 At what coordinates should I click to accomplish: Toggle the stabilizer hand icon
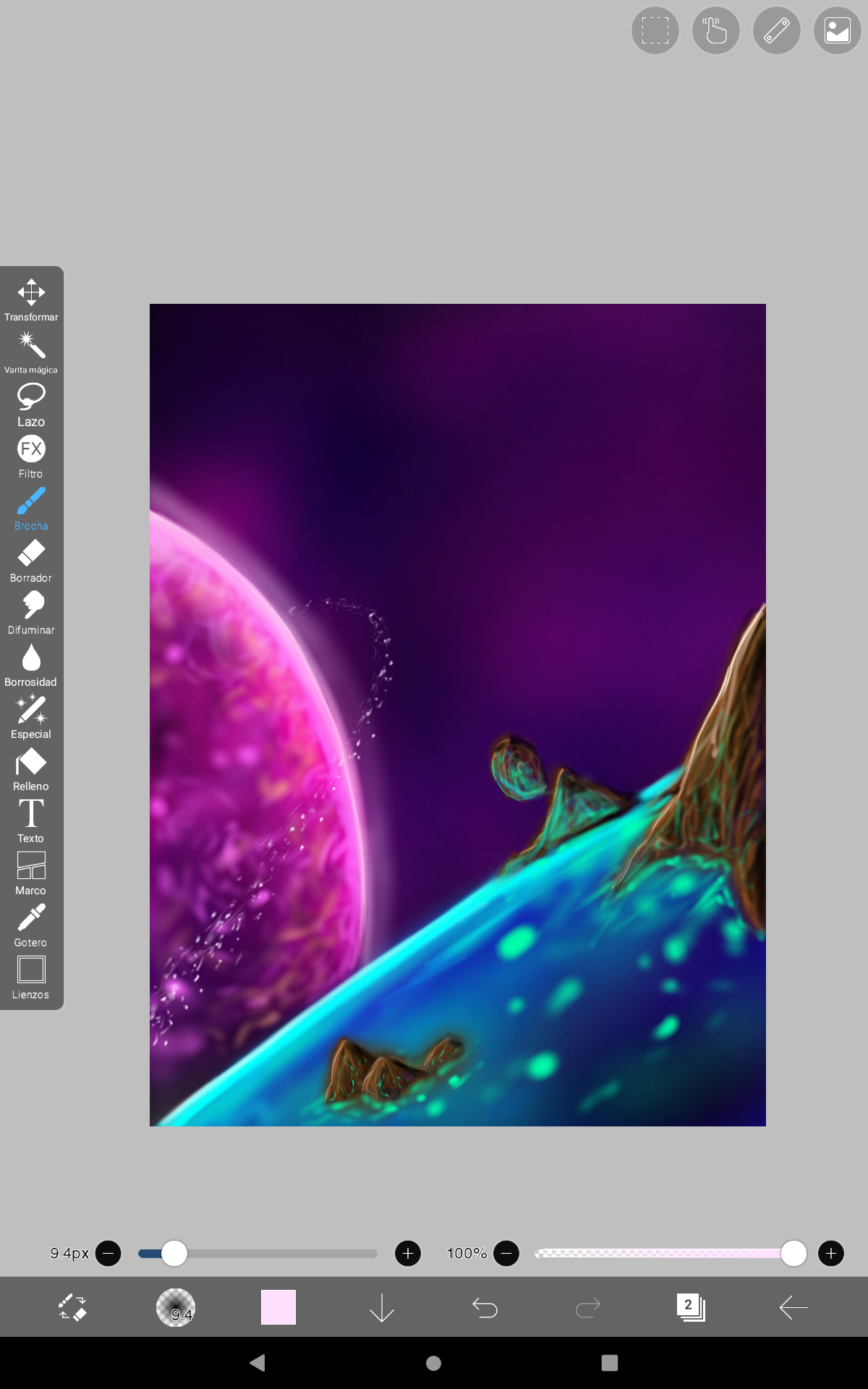pos(716,30)
